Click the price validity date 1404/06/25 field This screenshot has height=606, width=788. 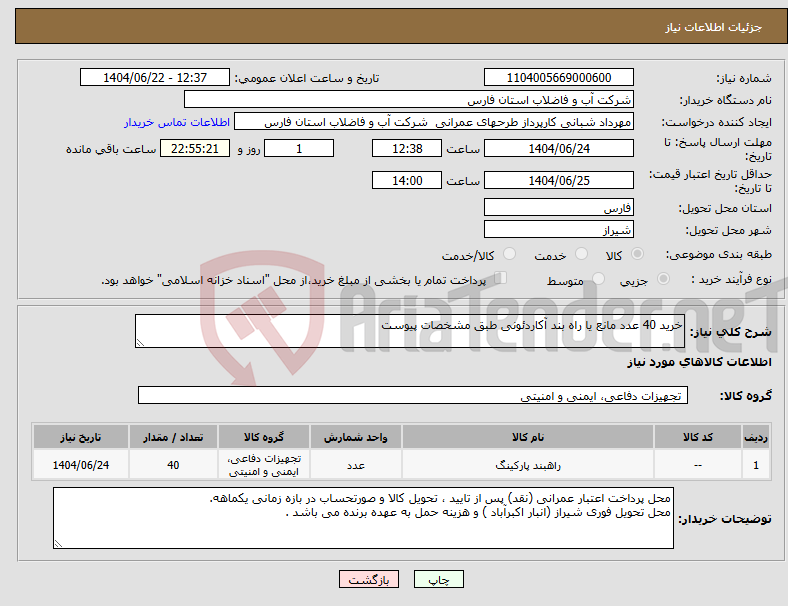coord(558,180)
